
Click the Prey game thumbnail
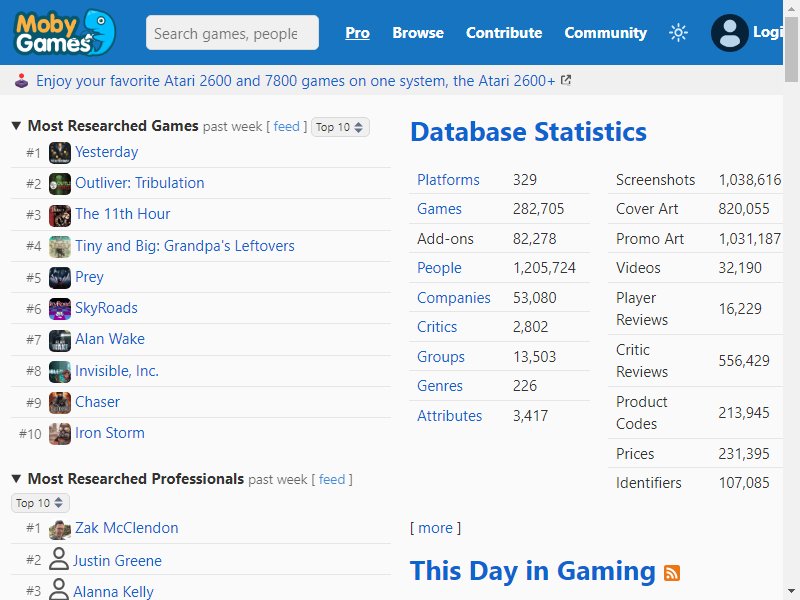tap(60, 278)
